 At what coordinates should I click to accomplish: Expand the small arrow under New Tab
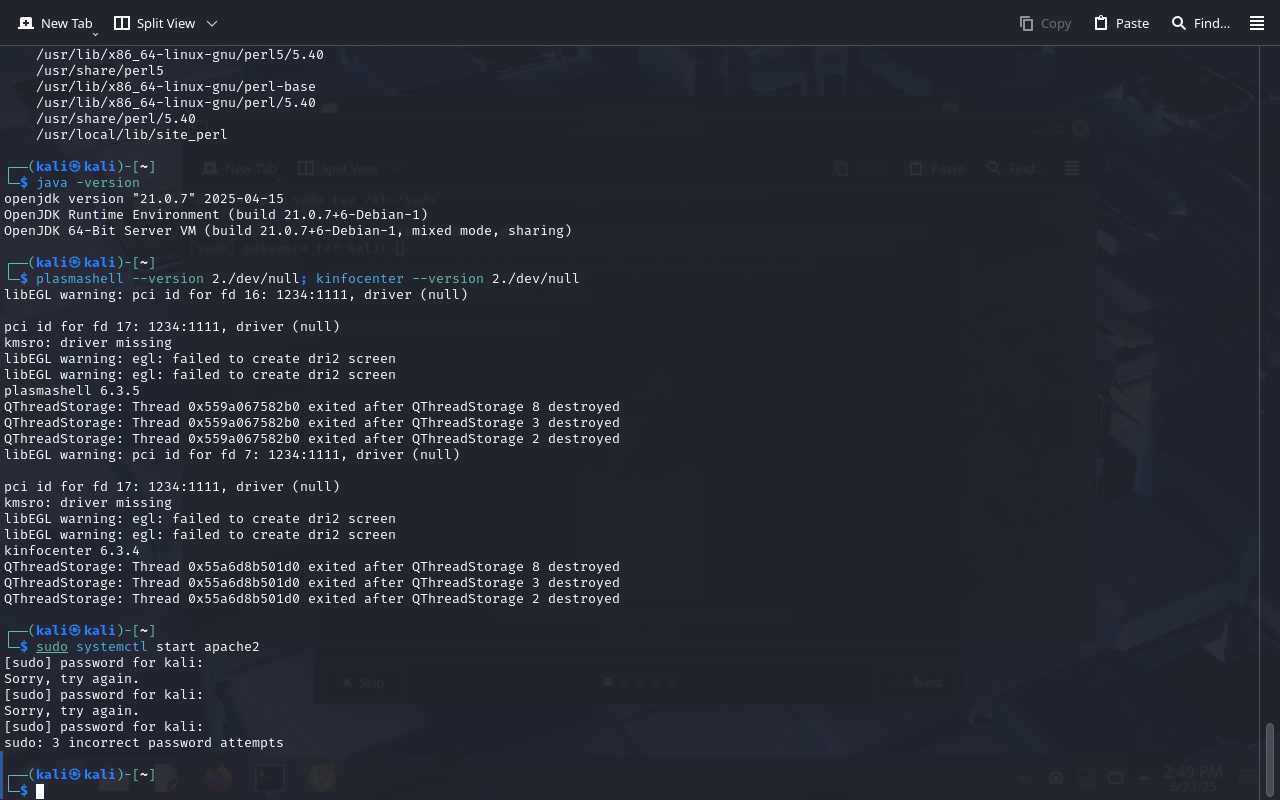(95, 34)
